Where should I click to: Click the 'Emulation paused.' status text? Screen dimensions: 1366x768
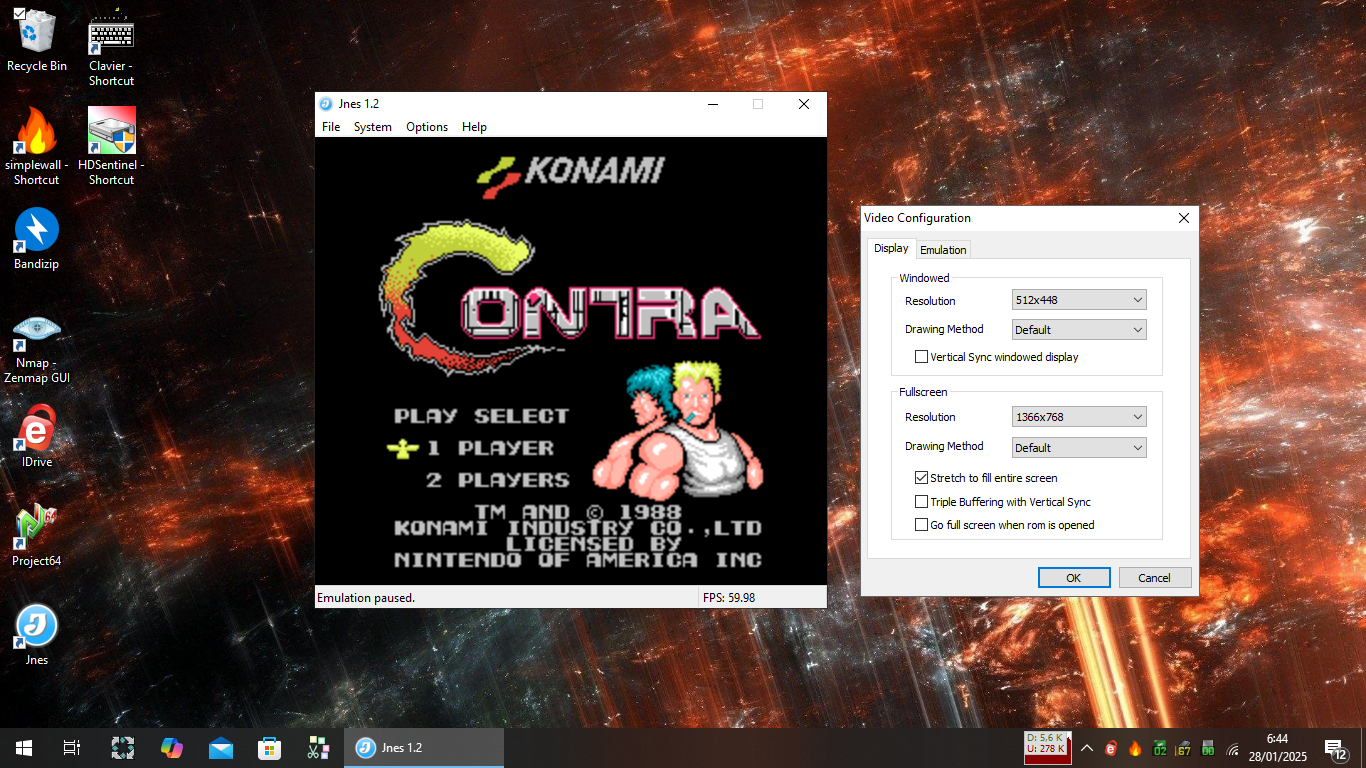coord(366,598)
